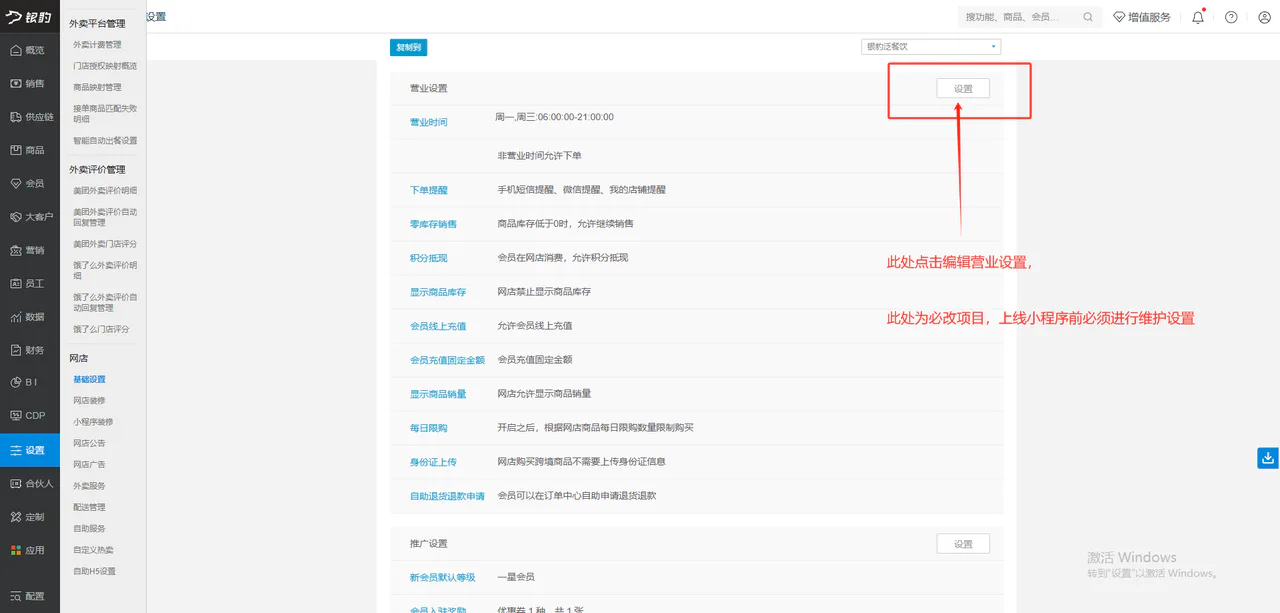Click the 自助退货退款申请 setting label
This screenshot has height=613, width=1280.
(447, 496)
